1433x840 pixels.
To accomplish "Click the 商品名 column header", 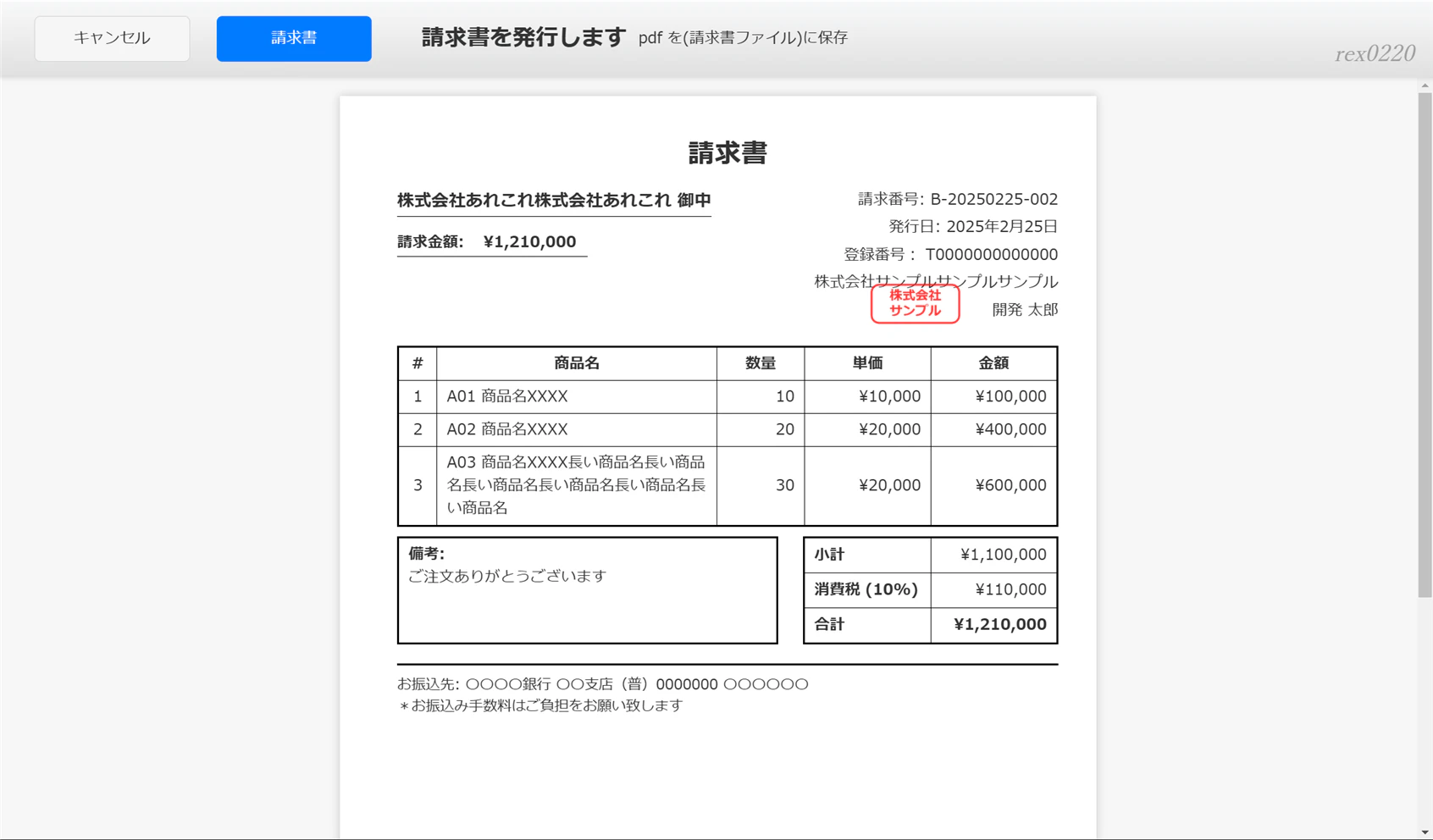I will (577, 363).
